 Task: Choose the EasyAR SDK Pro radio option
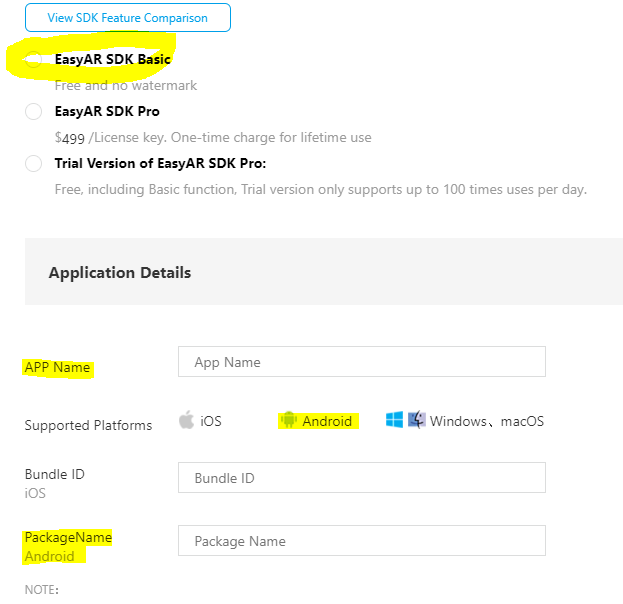coord(34,111)
